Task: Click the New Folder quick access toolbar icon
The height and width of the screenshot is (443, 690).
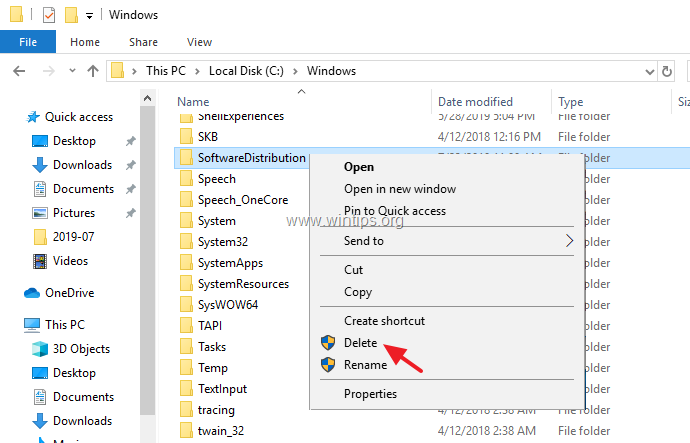Action: tap(71, 15)
